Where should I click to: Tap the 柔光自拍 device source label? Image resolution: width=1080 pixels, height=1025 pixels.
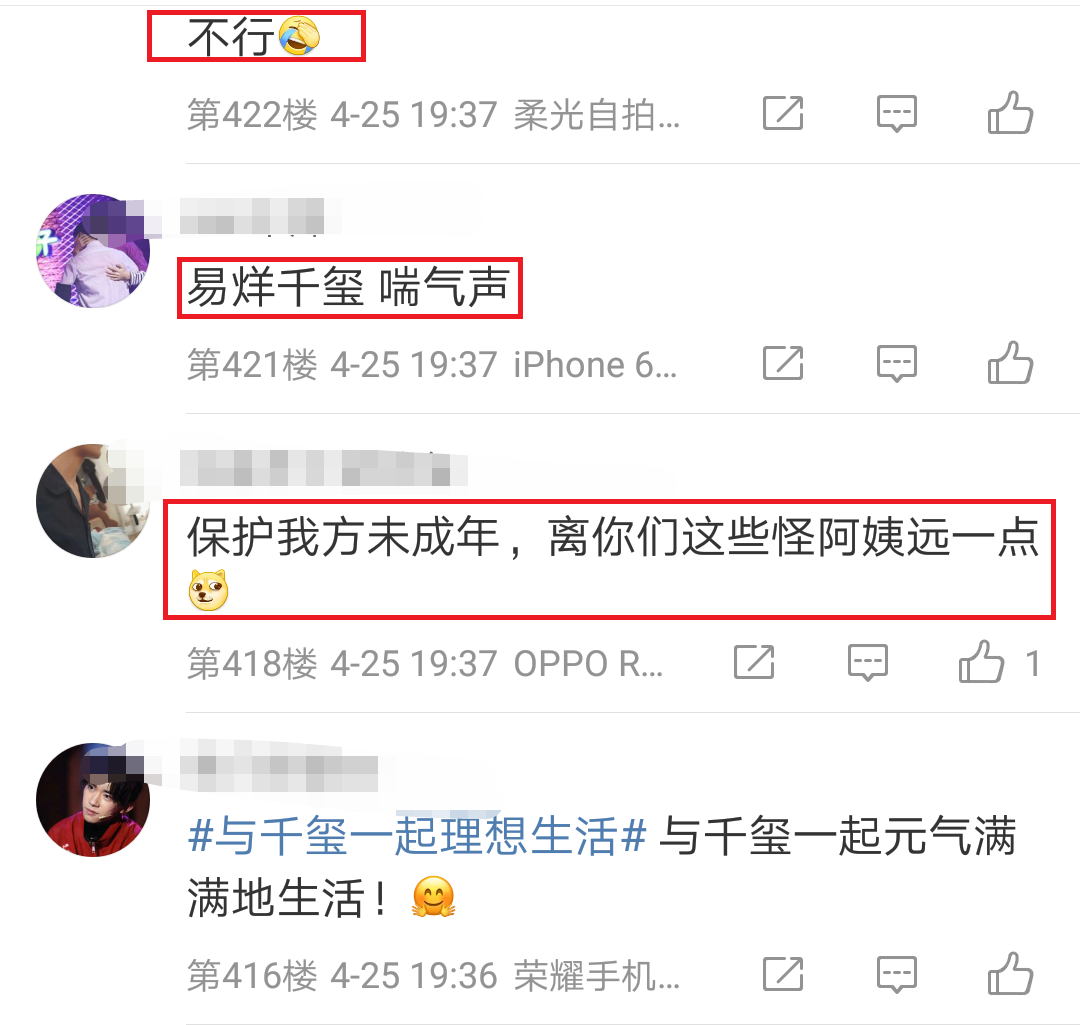coord(596,114)
